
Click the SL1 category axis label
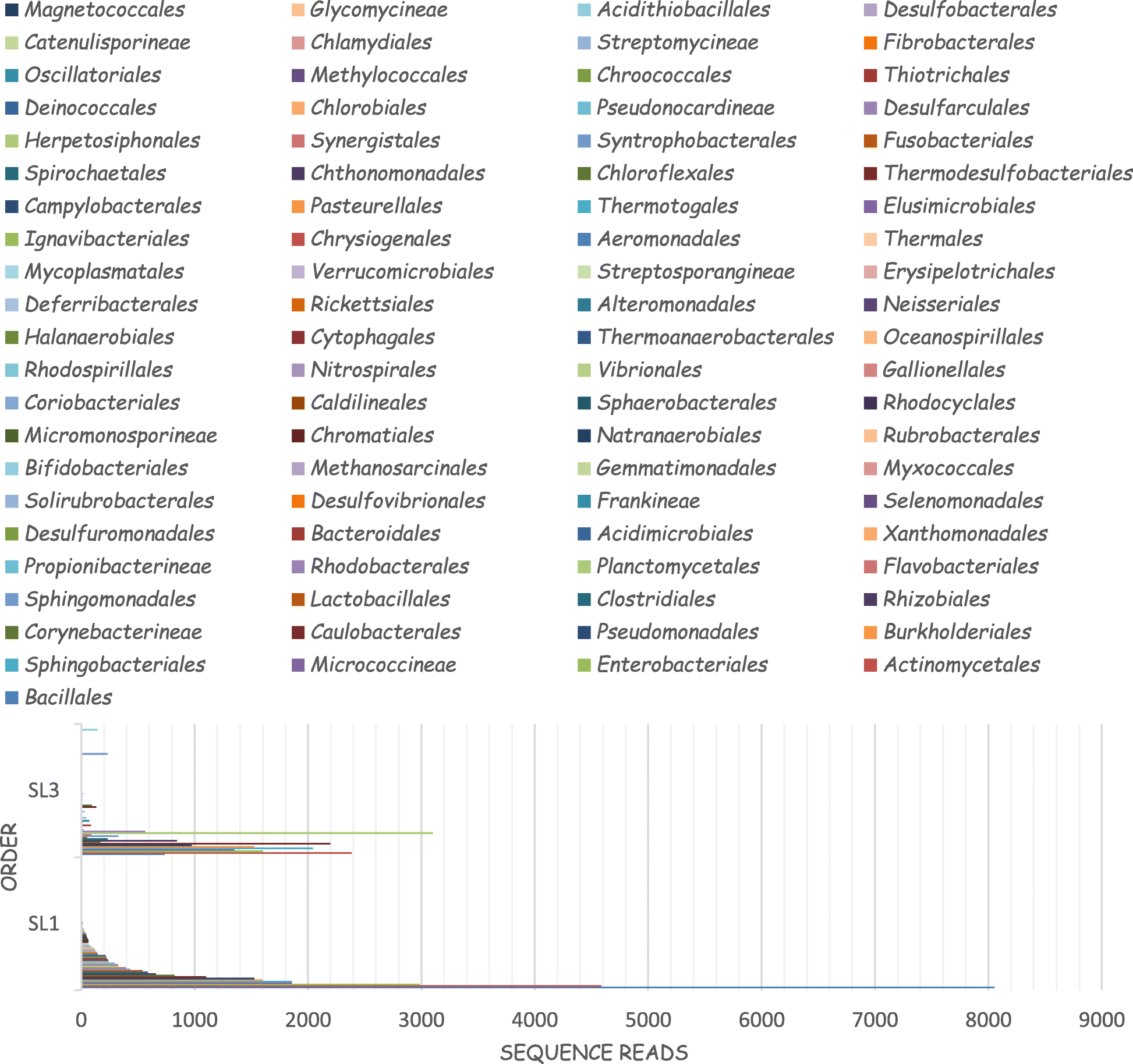(44, 924)
